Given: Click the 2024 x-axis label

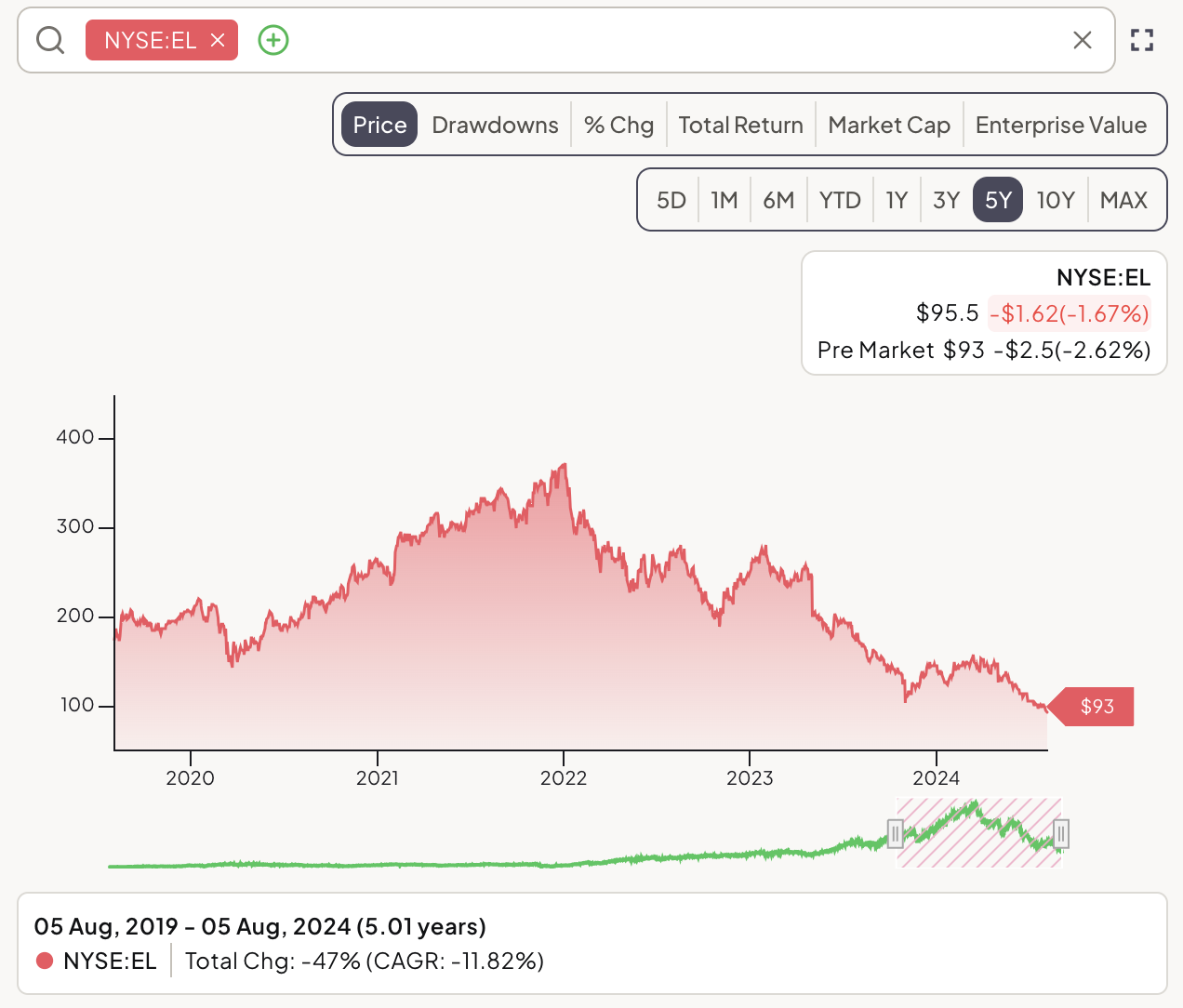Looking at the screenshot, I should (936, 778).
